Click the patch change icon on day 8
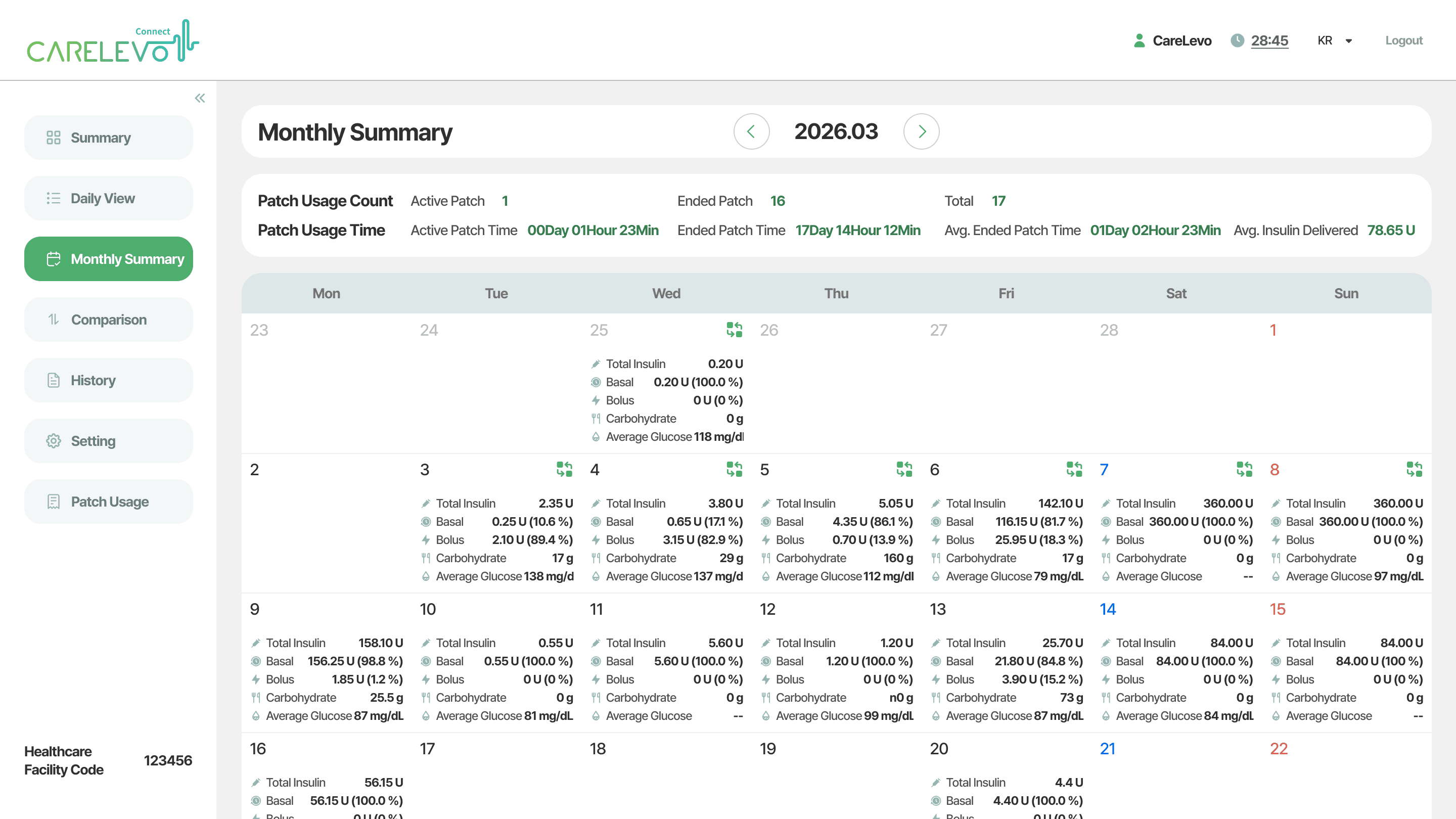 1414,469
